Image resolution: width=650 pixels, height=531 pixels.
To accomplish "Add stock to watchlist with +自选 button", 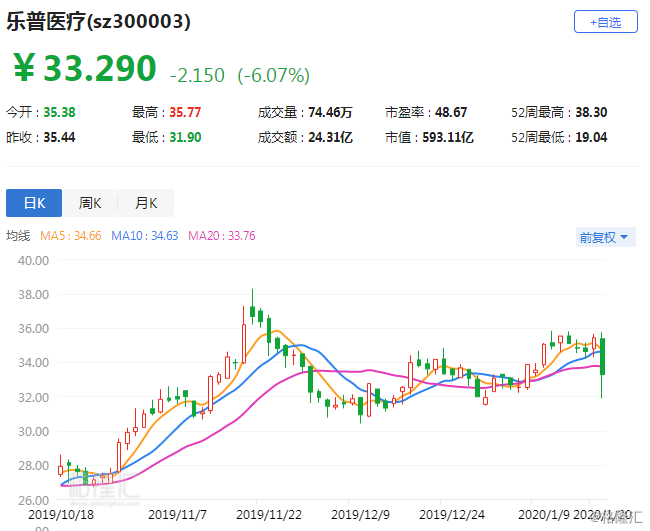I will 606,22.
